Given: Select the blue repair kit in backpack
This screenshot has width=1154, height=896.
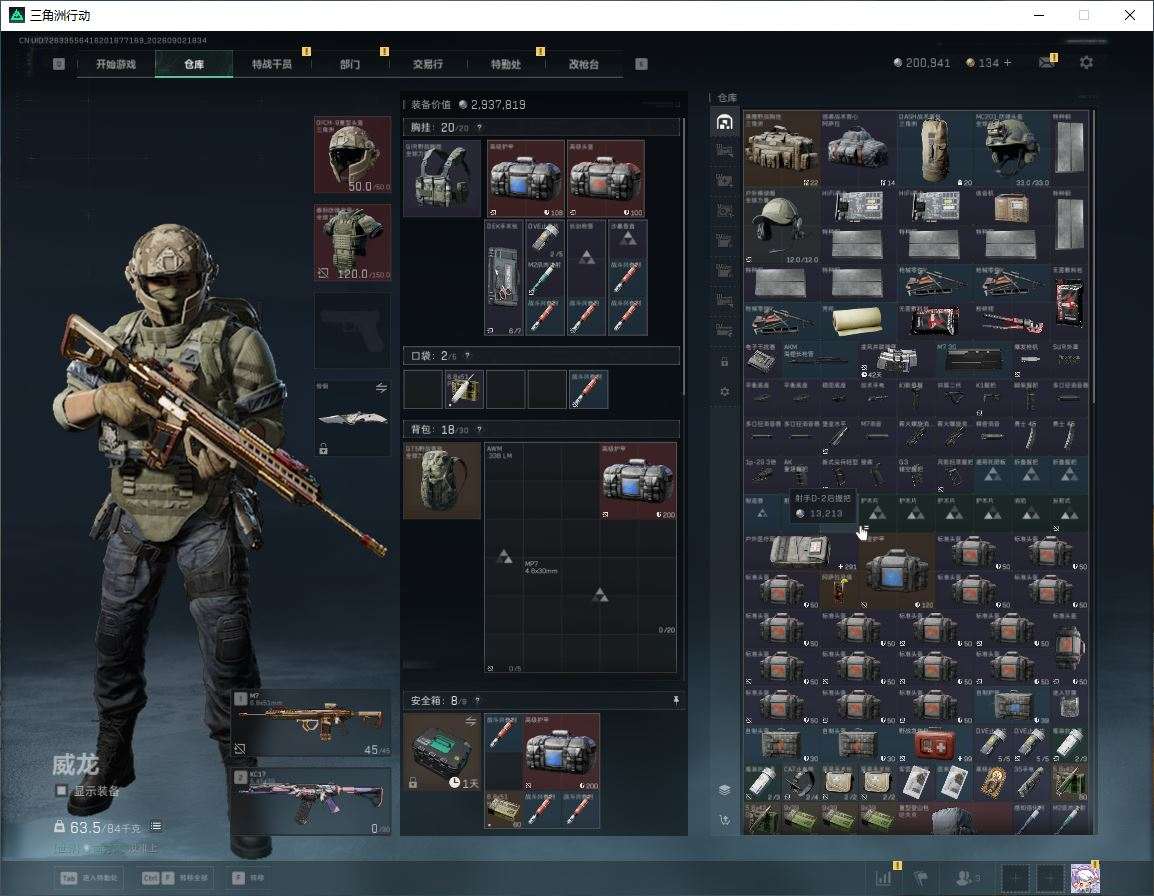Looking at the screenshot, I should (x=638, y=480).
